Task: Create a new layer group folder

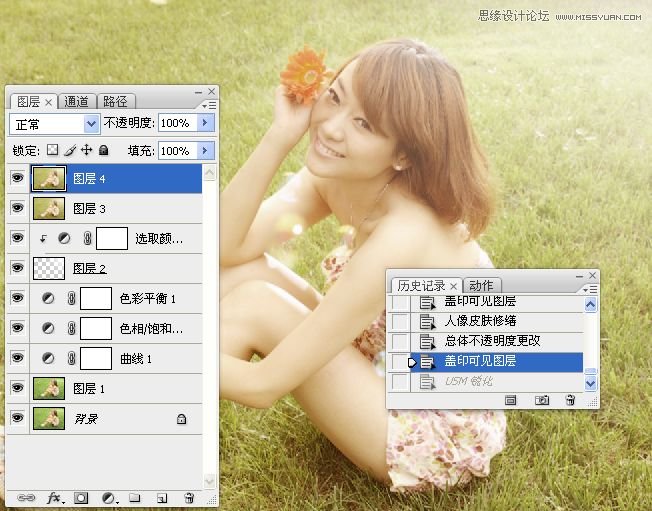Action: pos(135,497)
